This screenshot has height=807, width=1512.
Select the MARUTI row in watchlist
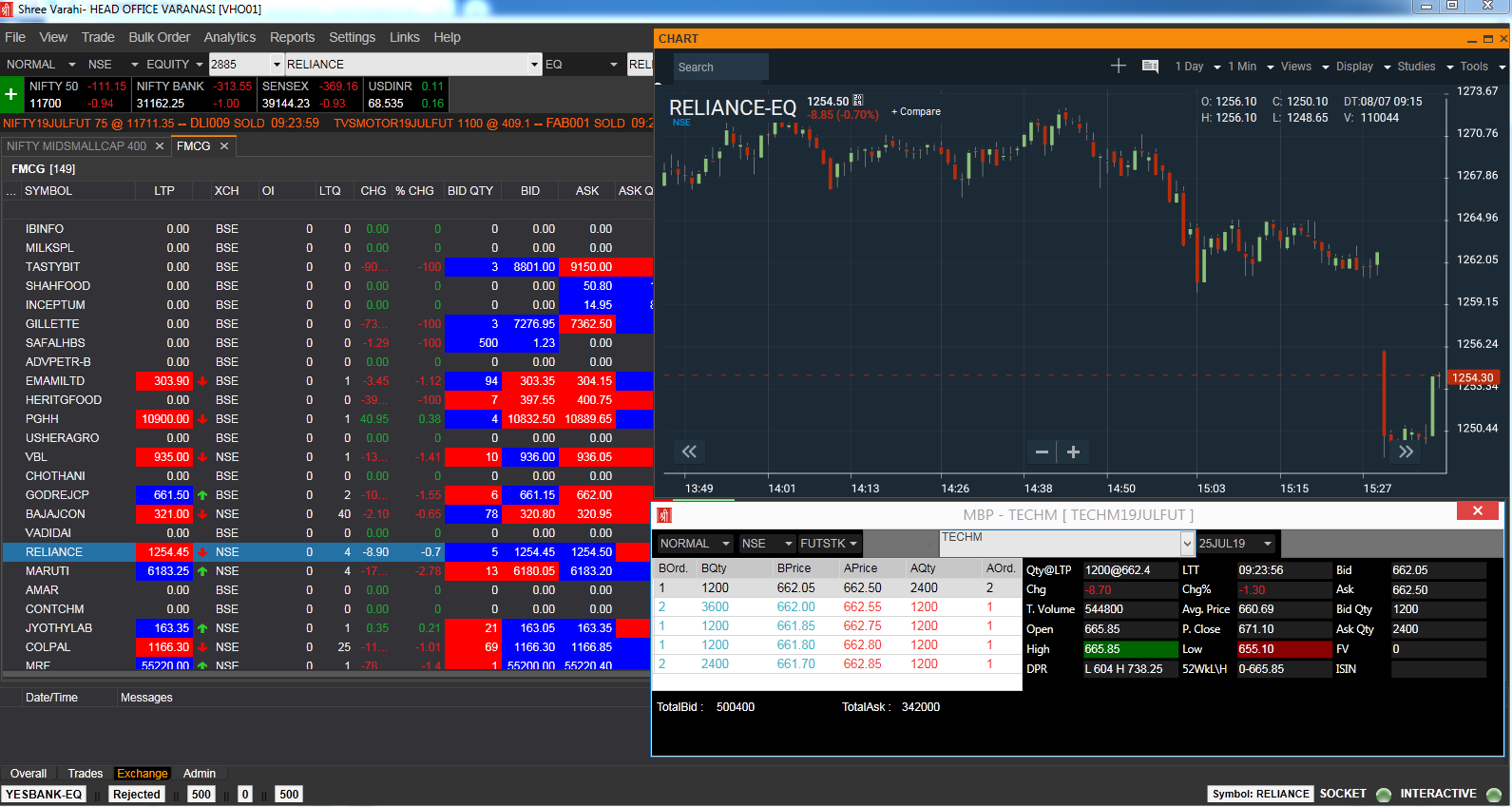click(327, 571)
